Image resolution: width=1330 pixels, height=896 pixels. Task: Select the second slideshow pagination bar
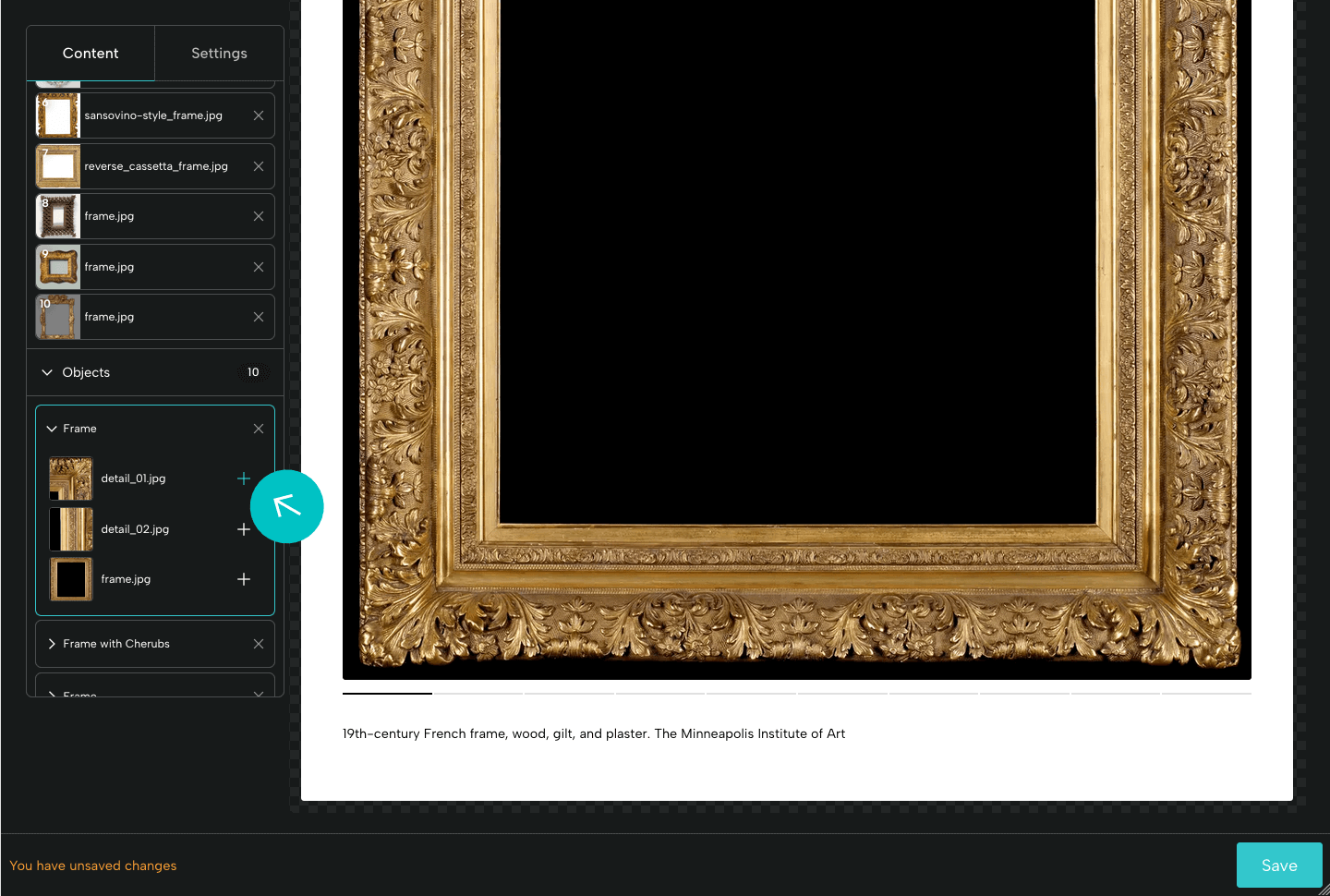pyautogui.click(x=478, y=694)
